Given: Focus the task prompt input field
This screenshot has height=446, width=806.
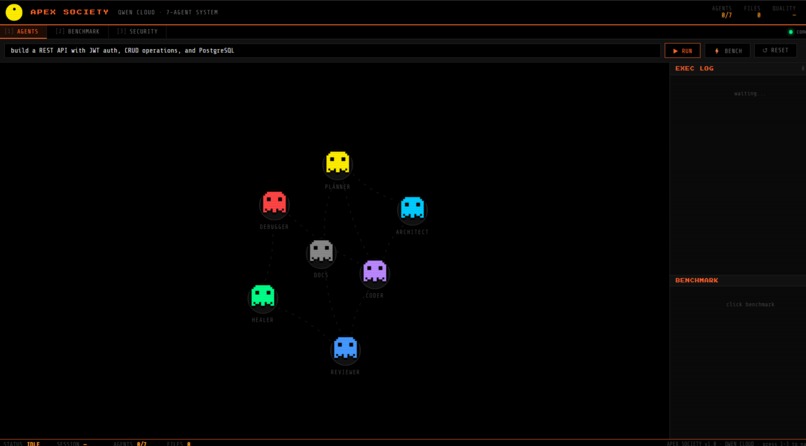Looking at the screenshot, I should pyautogui.click(x=332, y=51).
